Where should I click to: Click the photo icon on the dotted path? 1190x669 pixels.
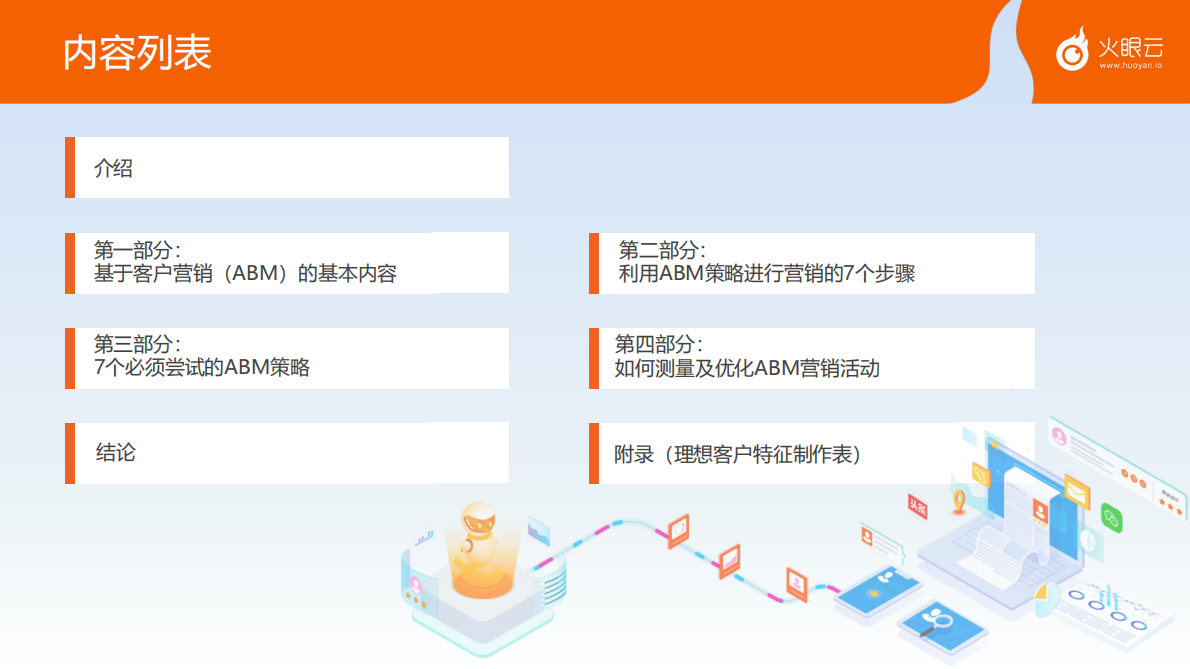pos(728,559)
